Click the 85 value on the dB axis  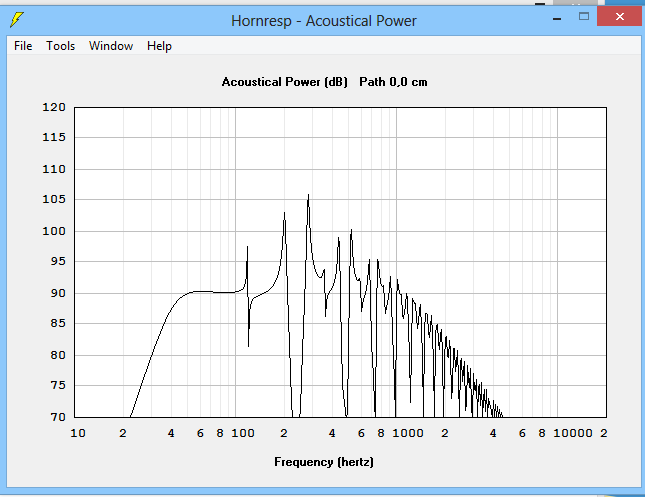coord(58,323)
